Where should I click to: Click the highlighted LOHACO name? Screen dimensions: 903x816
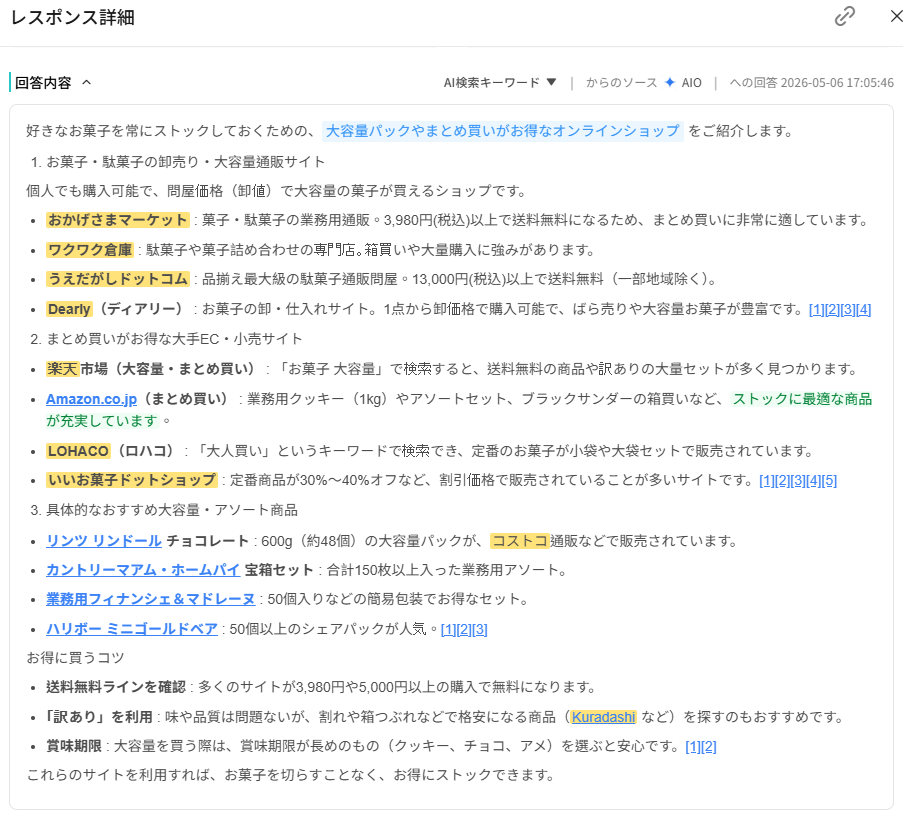(x=78, y=451)
